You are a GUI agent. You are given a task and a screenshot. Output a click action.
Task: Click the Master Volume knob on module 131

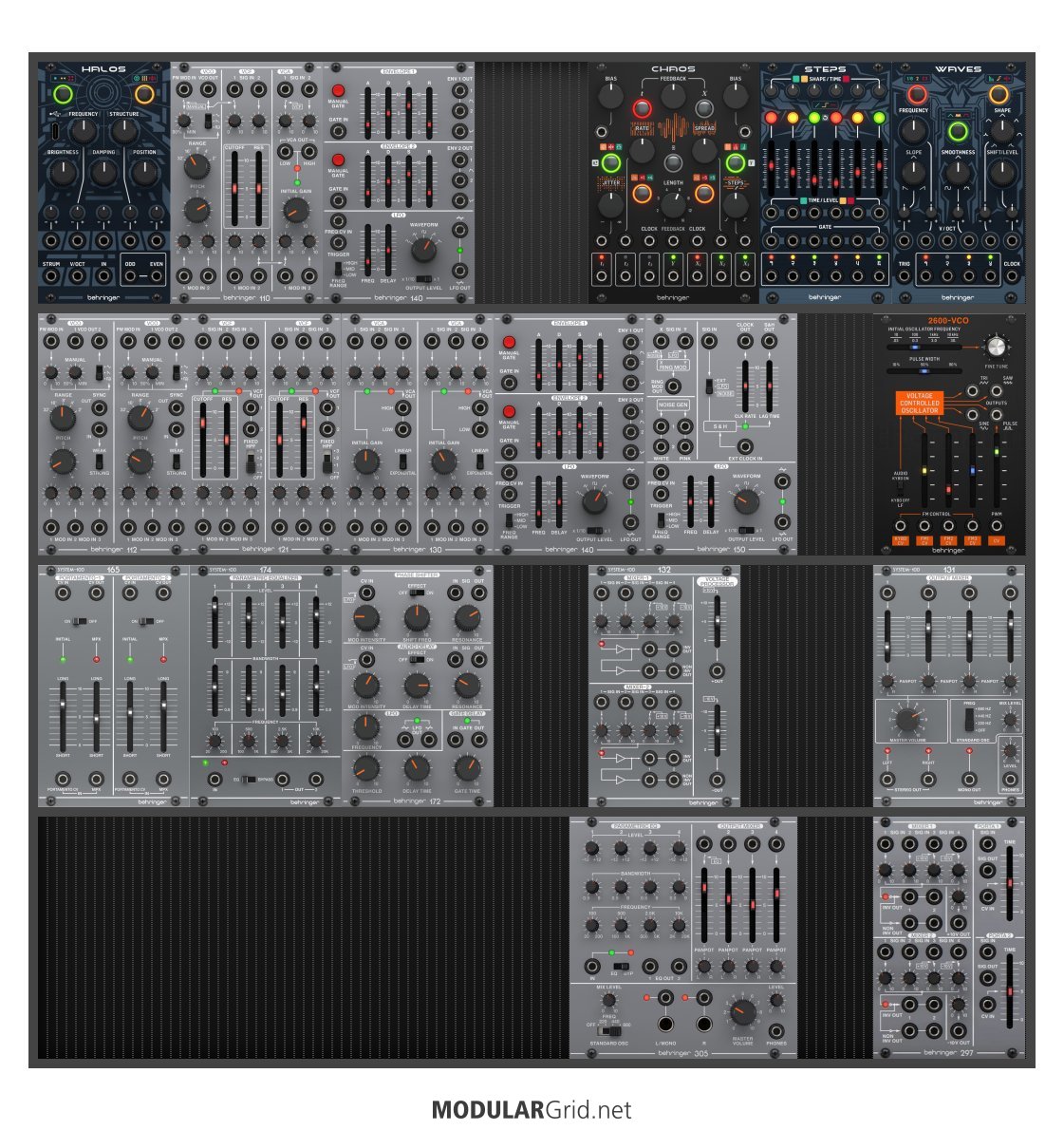[906, 719]
